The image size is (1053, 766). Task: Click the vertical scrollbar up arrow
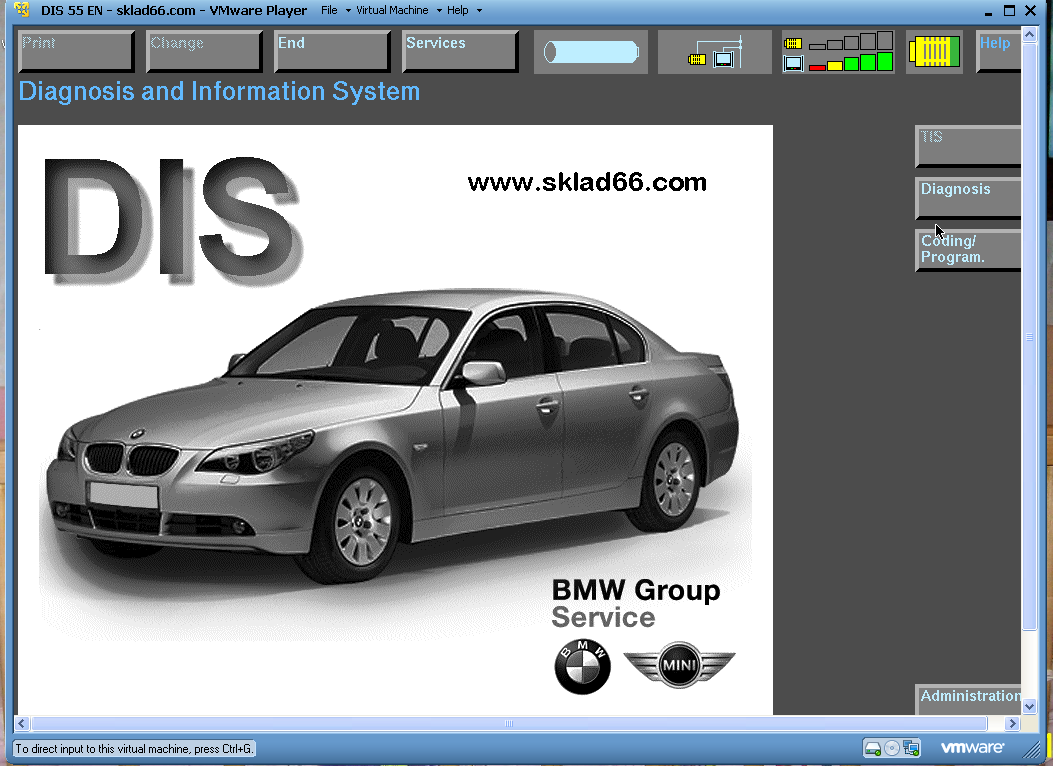[1029, 34]
